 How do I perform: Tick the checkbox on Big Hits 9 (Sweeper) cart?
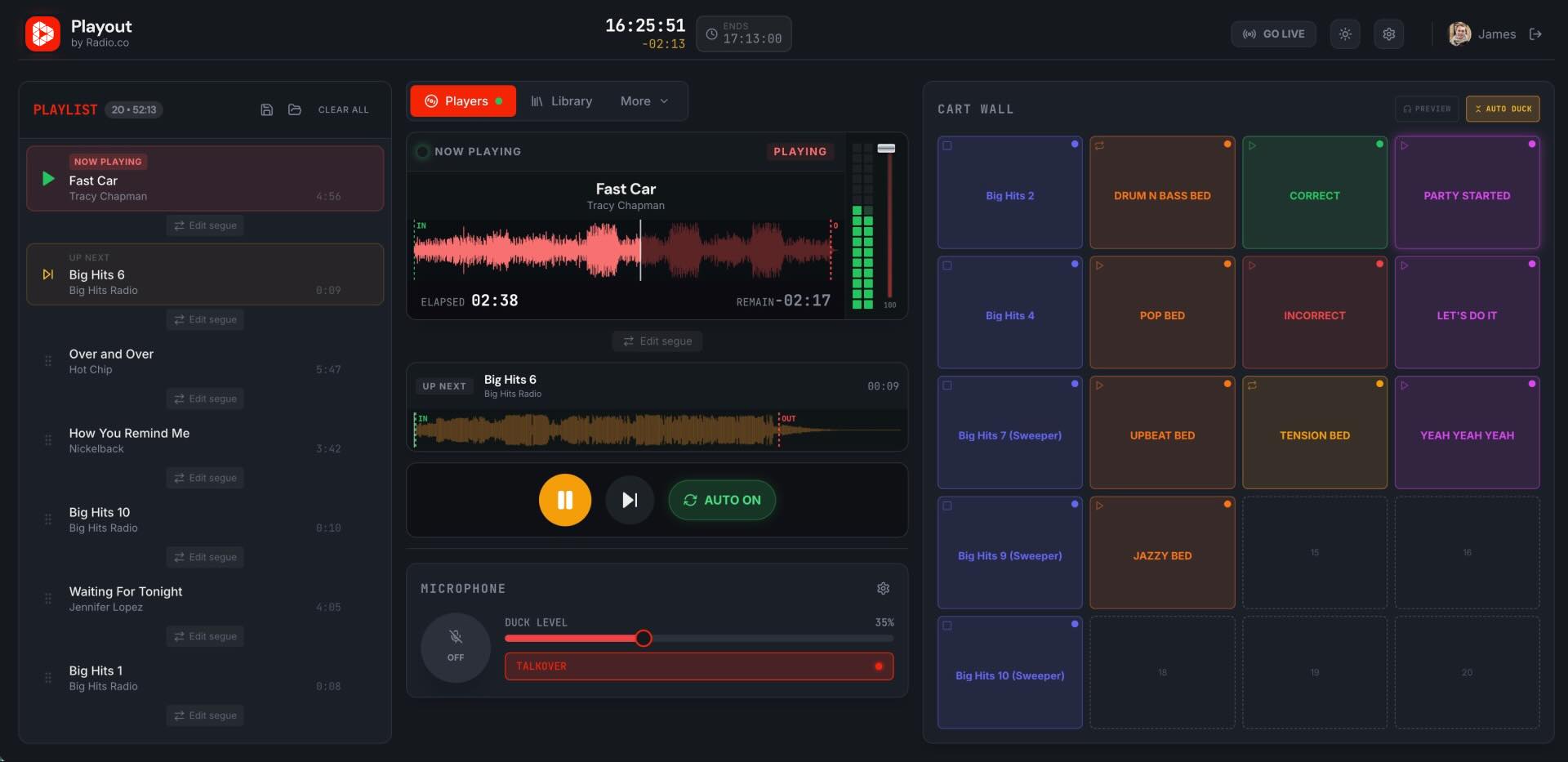pos(947,506)
